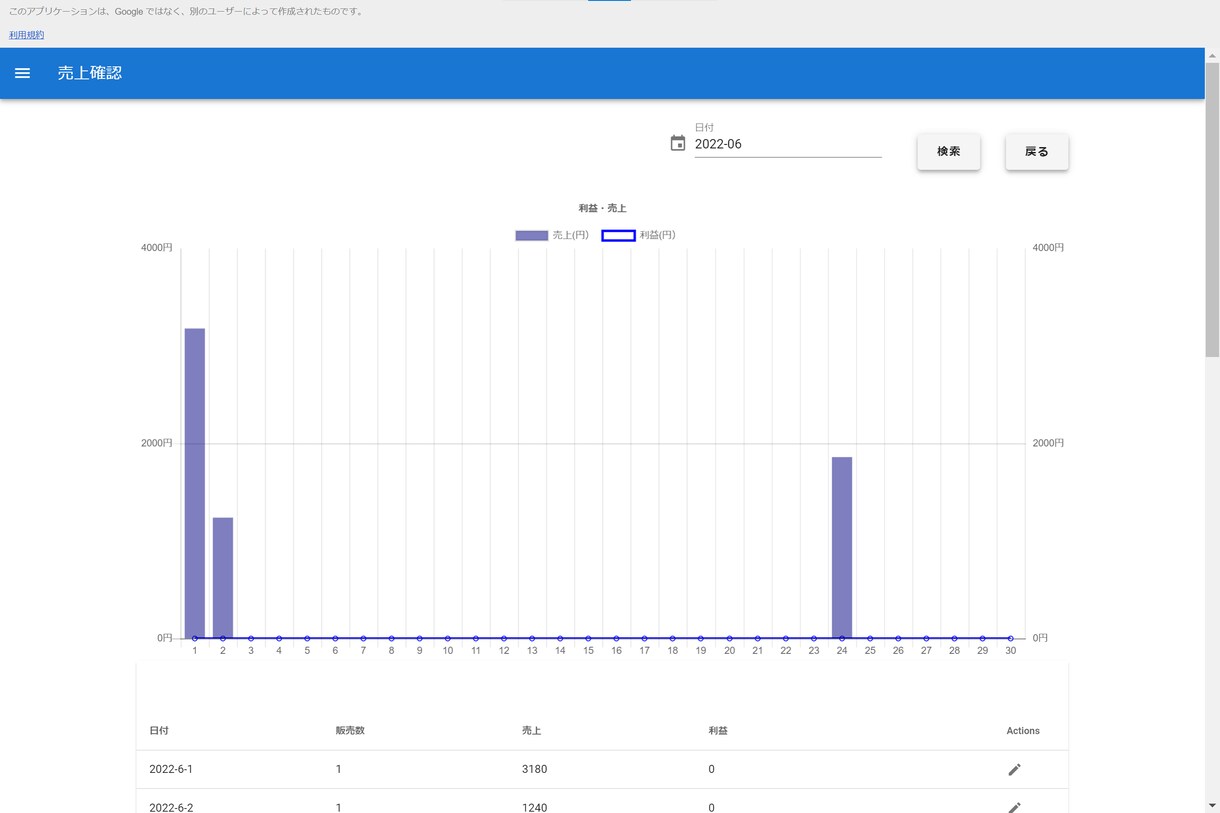Image resolution: width=1220 pixels, height=813 pixels.
Task: Toggle the 利益(円) legend swatch
Action: [x=618, y=235]
